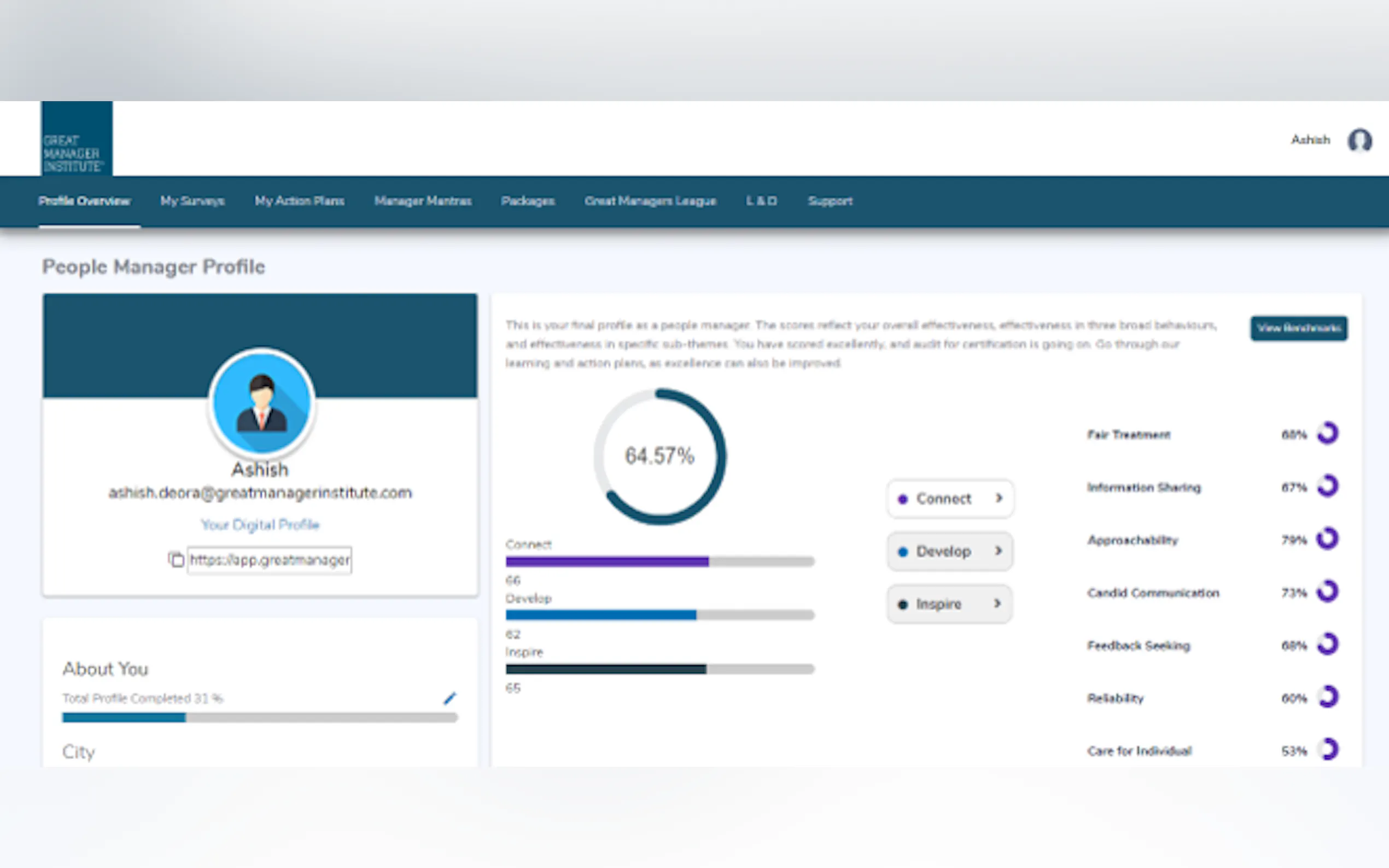Click the copy icon beside profile URL

176,559
